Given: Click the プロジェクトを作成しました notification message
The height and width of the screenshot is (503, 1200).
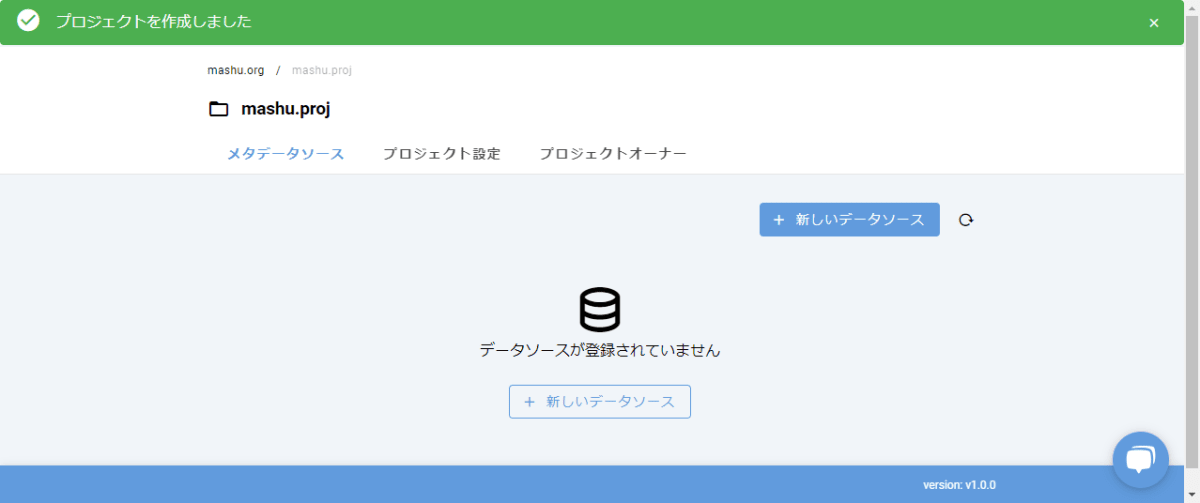Looking at the screenshot, I should tap(154, 22).
